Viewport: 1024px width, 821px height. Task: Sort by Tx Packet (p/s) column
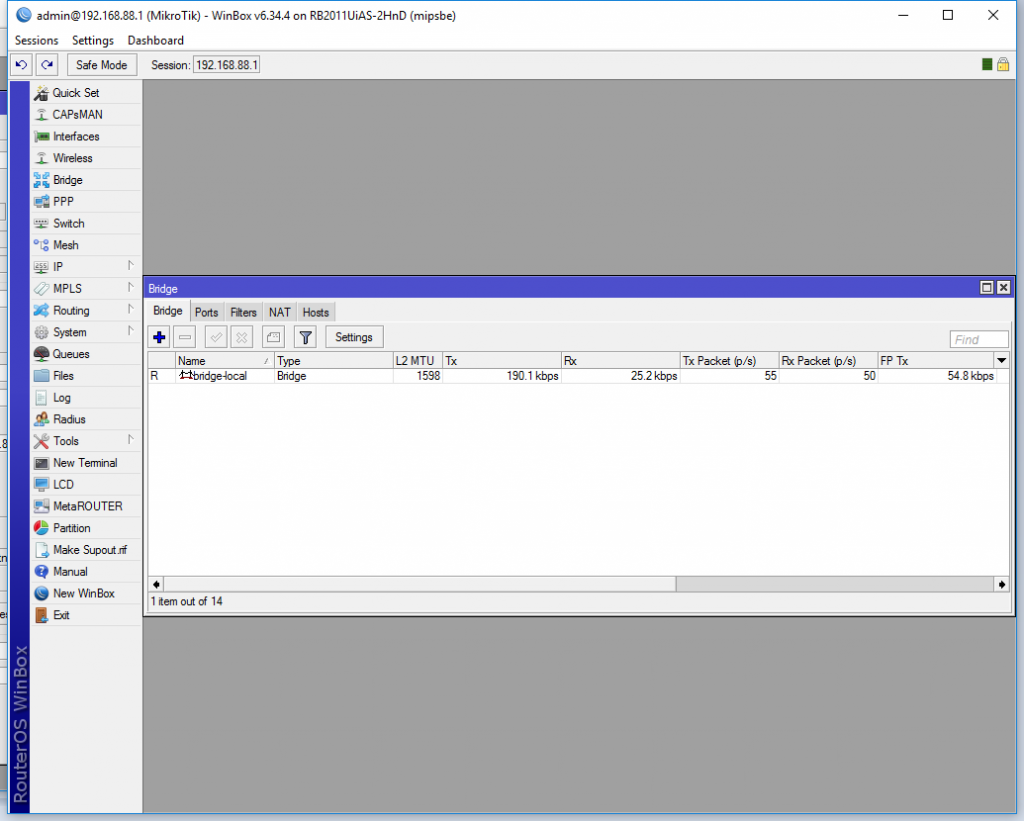[x=729, y=361]
